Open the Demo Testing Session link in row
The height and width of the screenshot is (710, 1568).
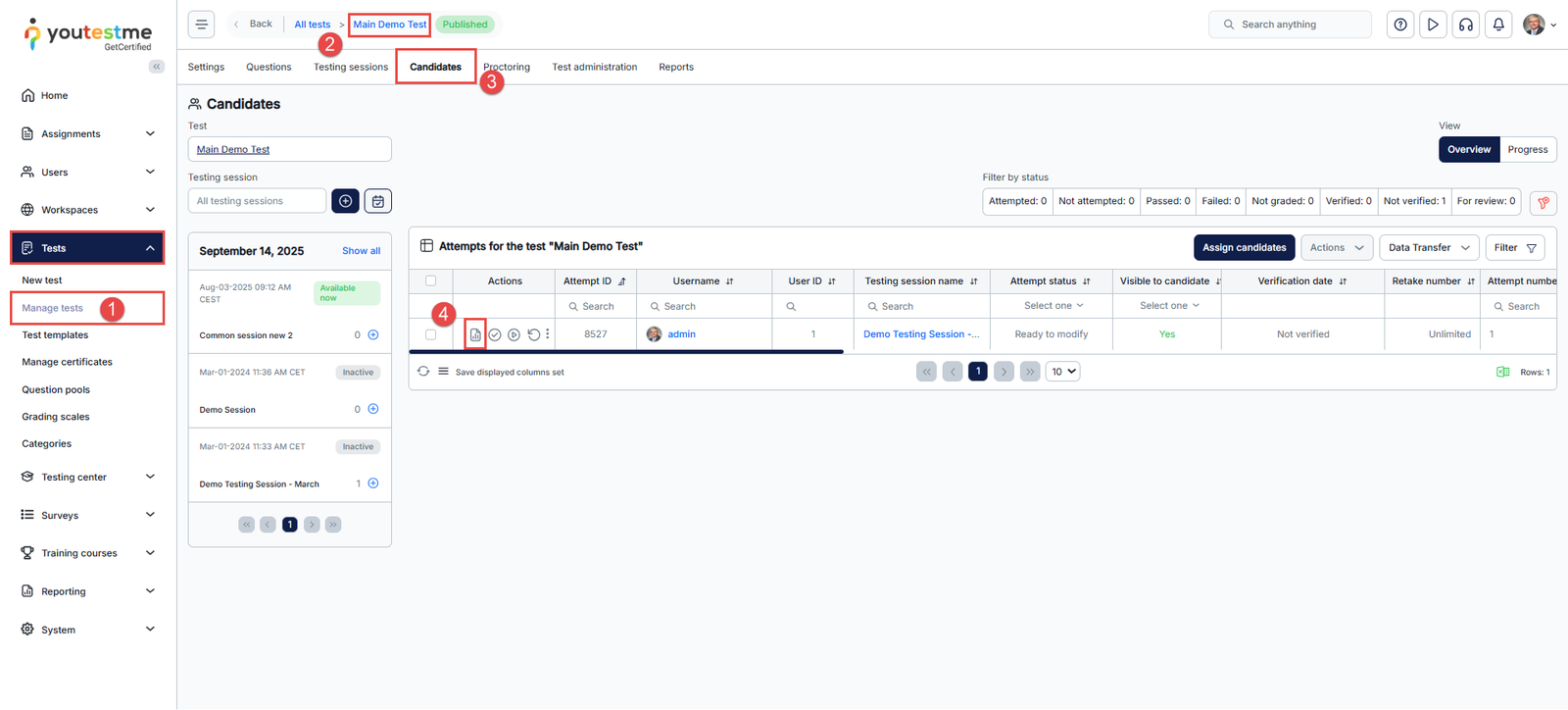coord(920,334)
